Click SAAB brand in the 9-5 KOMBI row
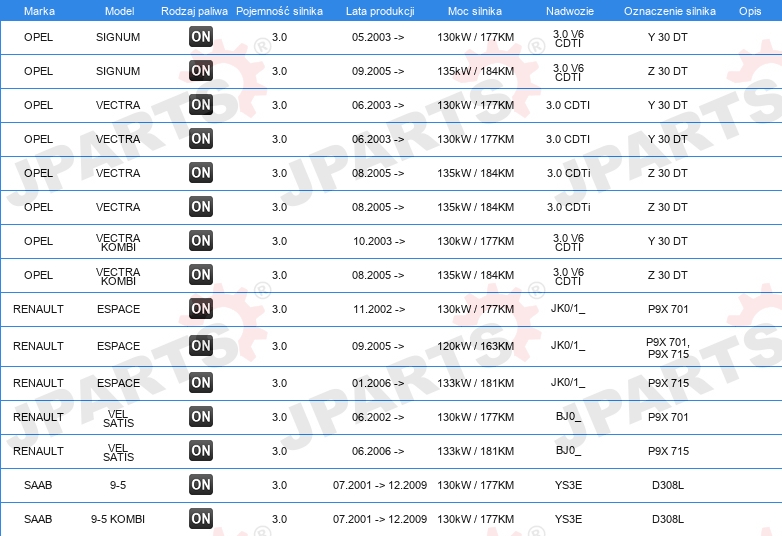 [38, 519]
